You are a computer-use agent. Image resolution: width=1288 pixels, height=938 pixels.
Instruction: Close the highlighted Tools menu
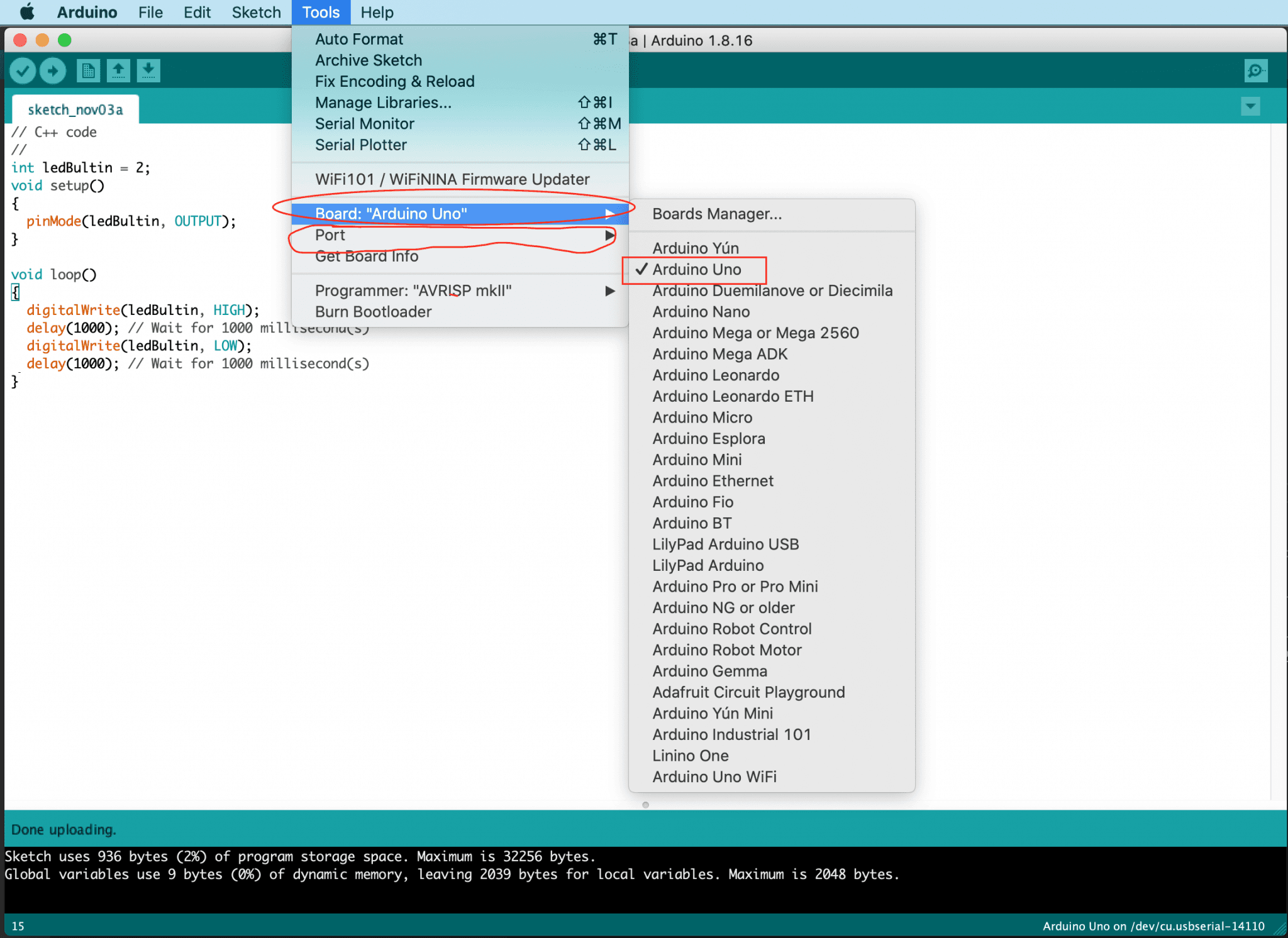[x=321, y=12]
